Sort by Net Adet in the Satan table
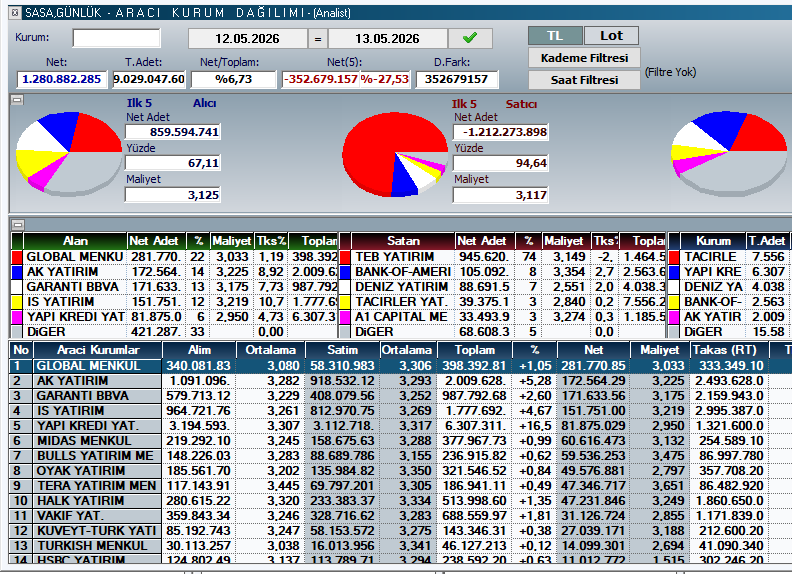The height and width of the screenshot is (574, 792). pos(484,241)
